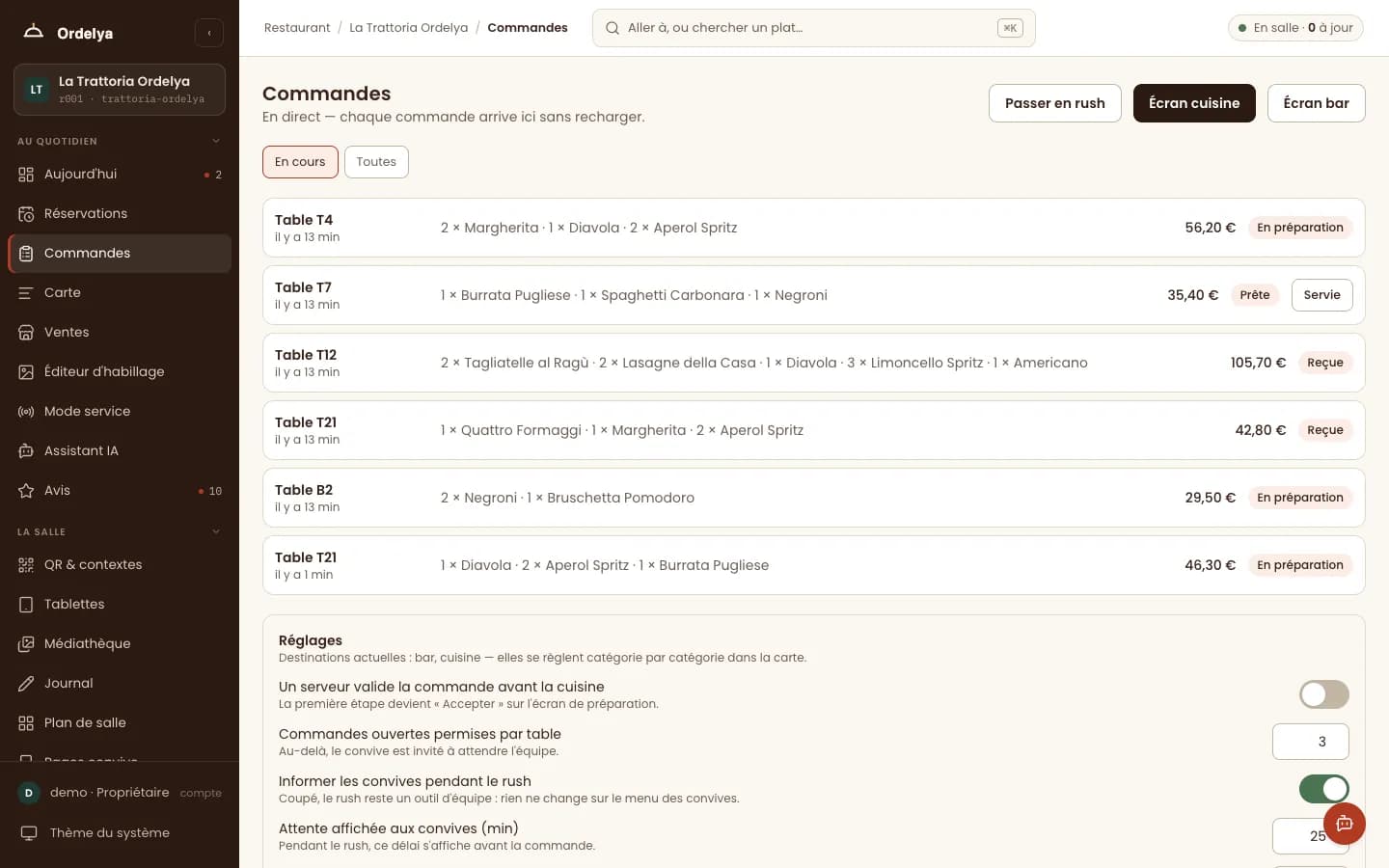Click the Restaurant breadcrumb
The width and height of the screenshot is (1389, 868).
[297, 28]
